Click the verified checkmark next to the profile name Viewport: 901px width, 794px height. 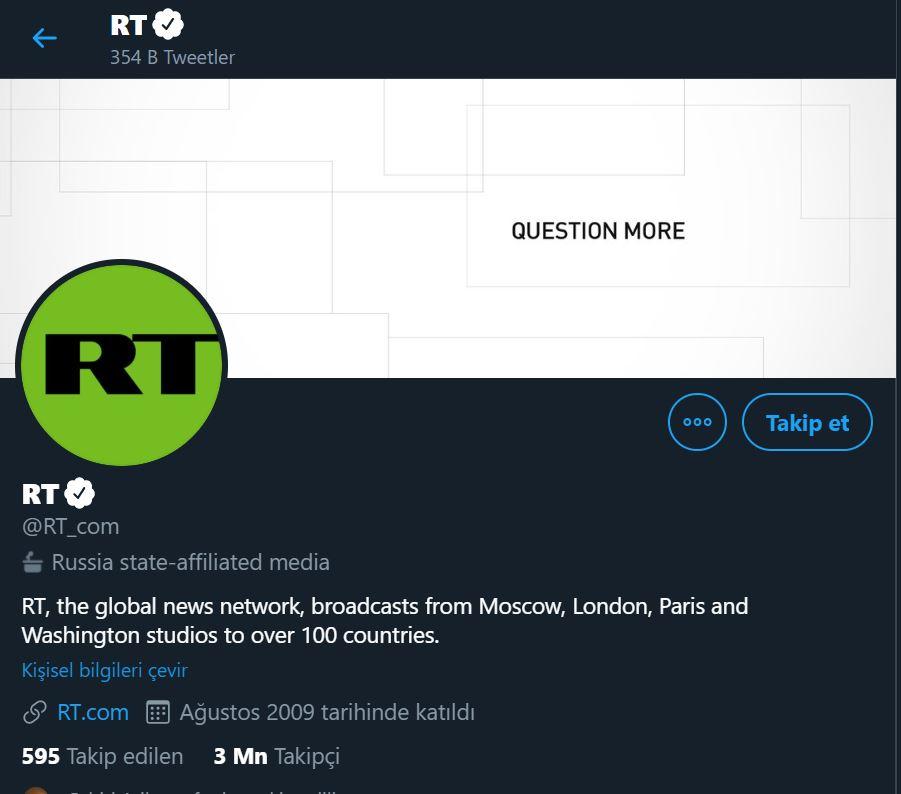pyautogui.click(x=79, y=491)
